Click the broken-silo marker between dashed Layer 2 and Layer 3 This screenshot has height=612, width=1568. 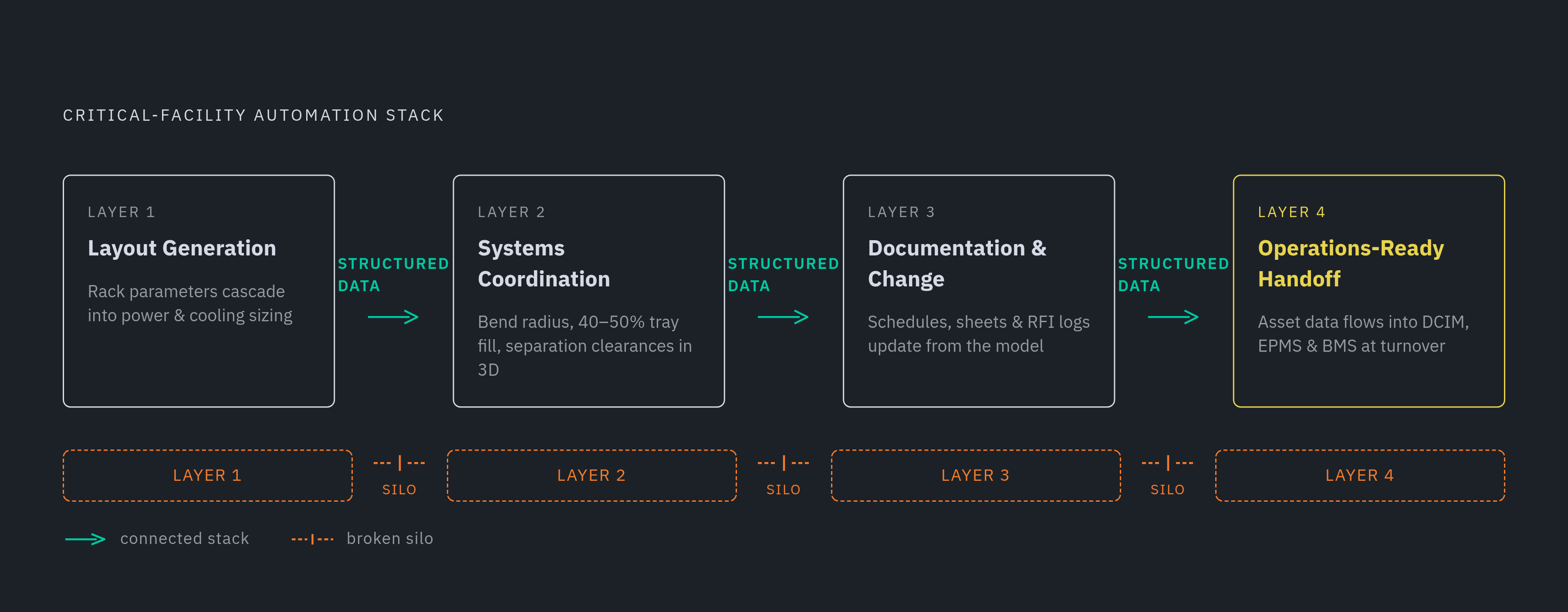click(x=784, y=463)
